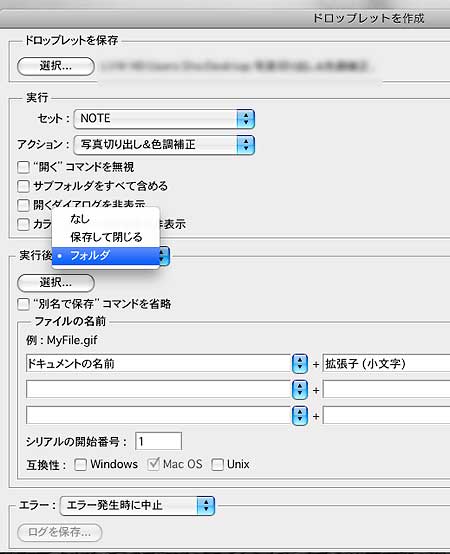450x554 pixels.
Task: Choose 保存して閉じる from the popup menu
Action: pos(106,237)
